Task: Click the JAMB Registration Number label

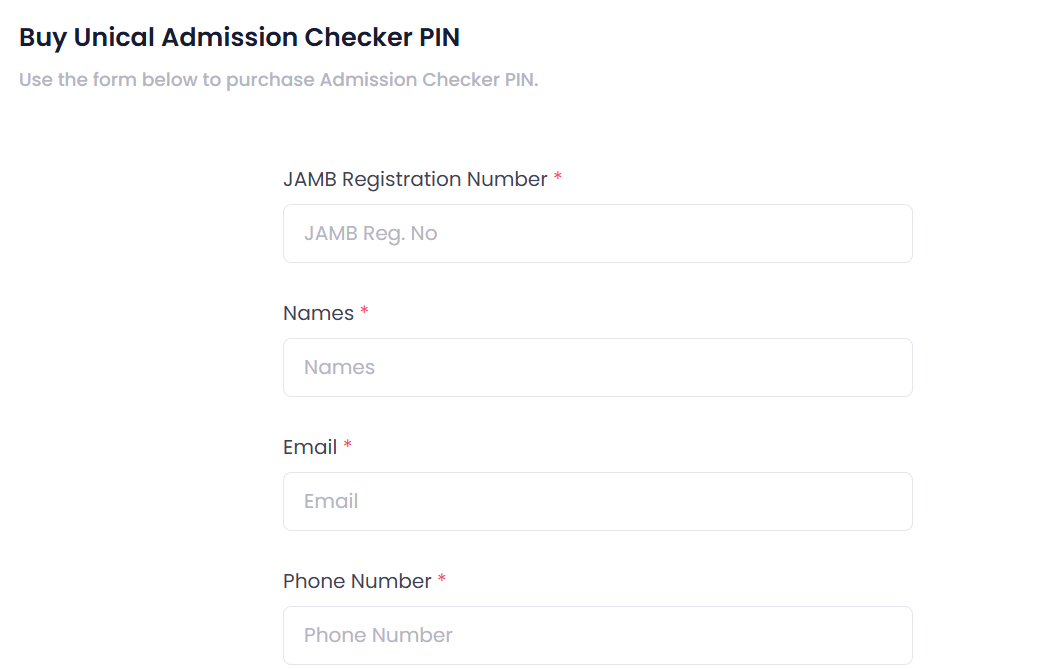Action: point(412,179)
